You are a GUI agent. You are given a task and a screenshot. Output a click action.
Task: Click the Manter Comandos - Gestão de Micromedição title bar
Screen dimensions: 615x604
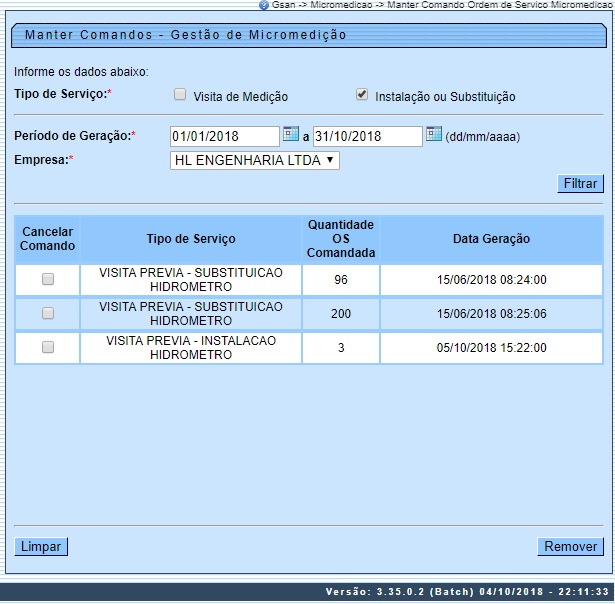tap(307, 35)
